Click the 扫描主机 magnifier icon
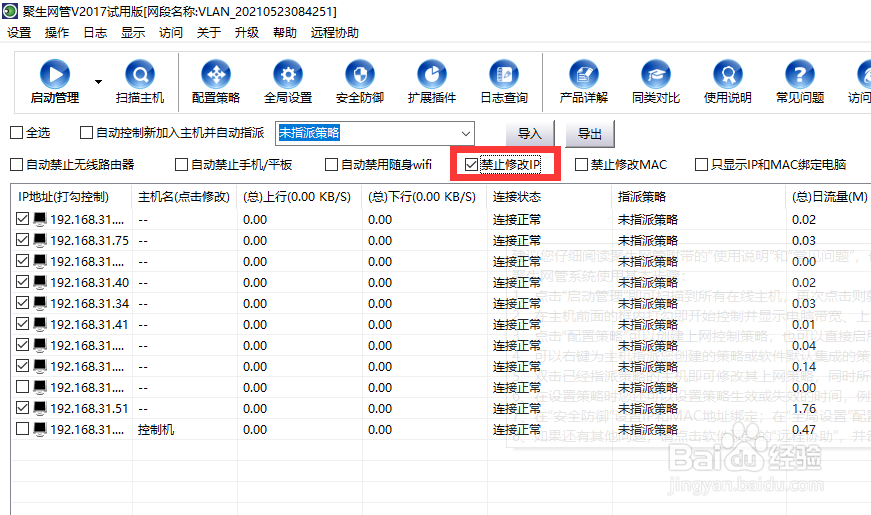 tap(139, 74)
